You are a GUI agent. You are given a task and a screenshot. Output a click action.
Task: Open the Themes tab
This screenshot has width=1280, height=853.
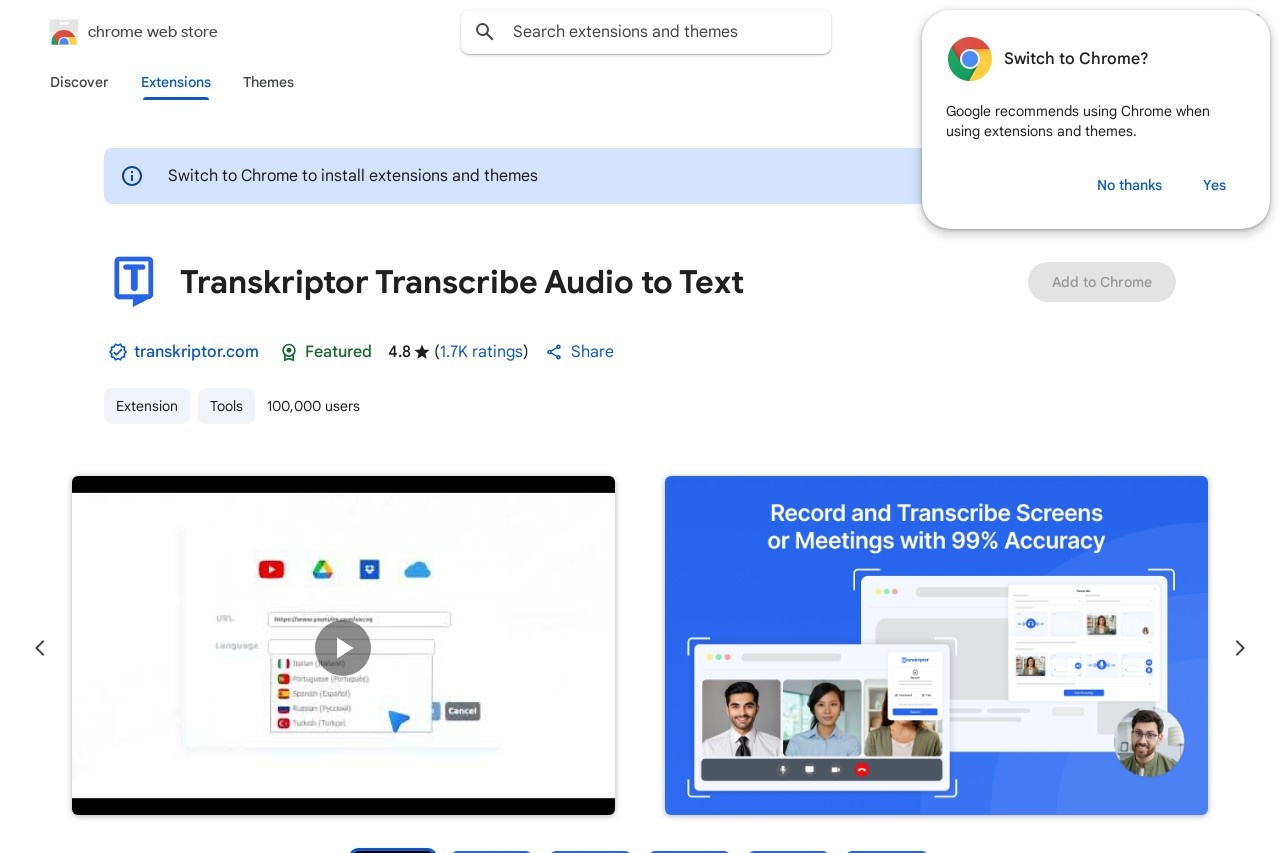pyautogui.click(x=268, y=82)
